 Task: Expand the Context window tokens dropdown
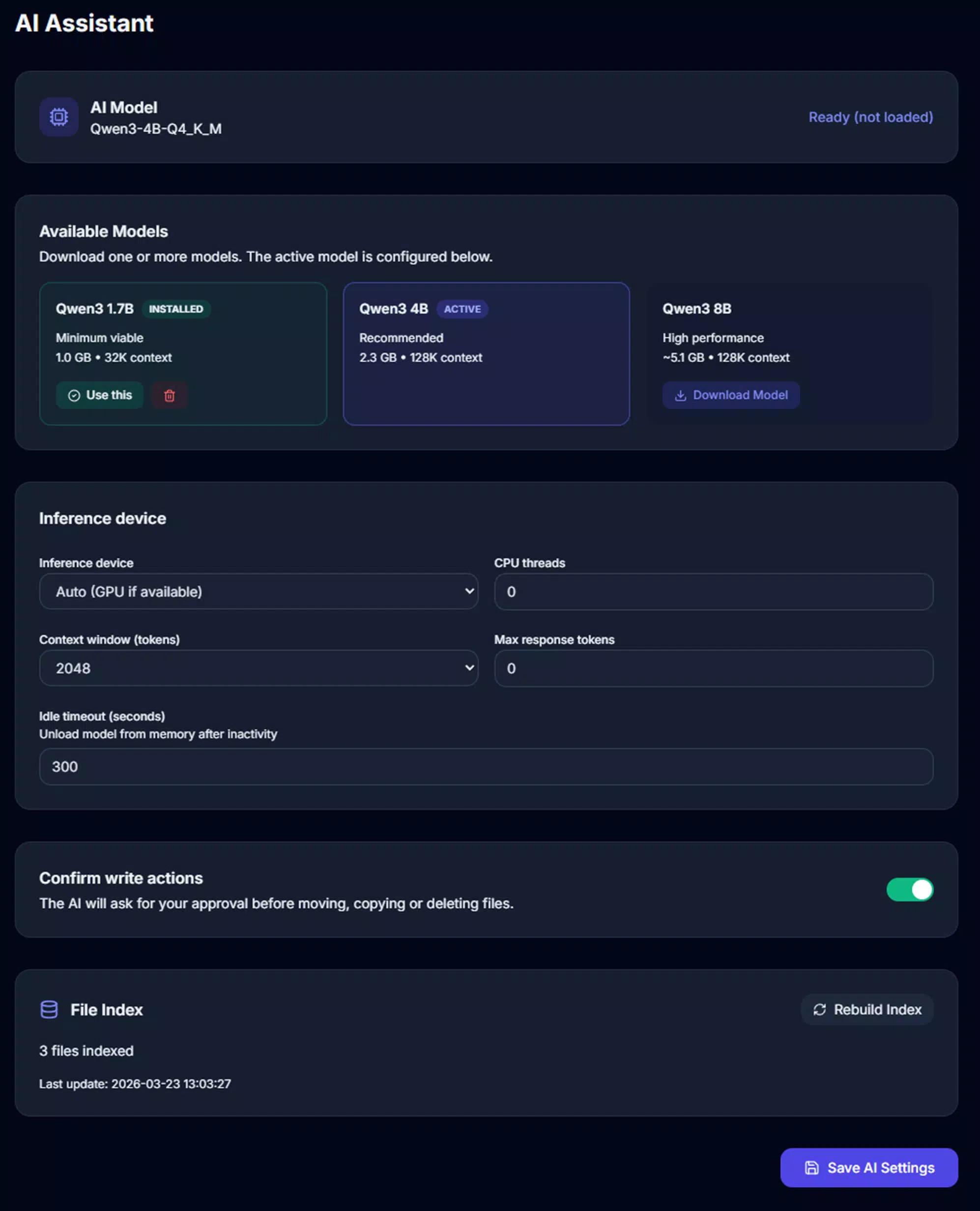(259, 668)
